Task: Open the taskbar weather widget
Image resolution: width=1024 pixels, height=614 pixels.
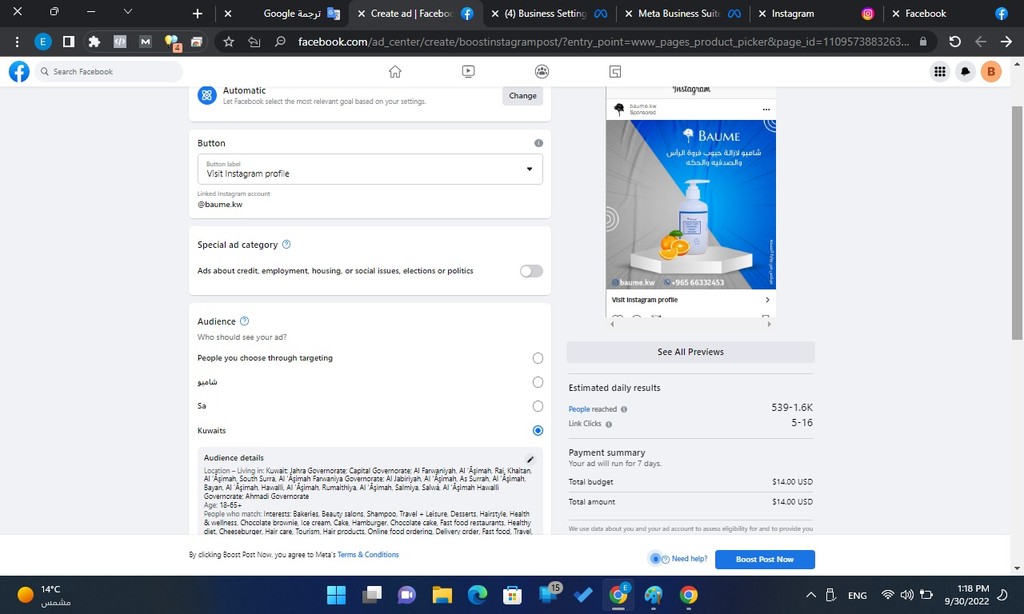Action: point(44,594)
